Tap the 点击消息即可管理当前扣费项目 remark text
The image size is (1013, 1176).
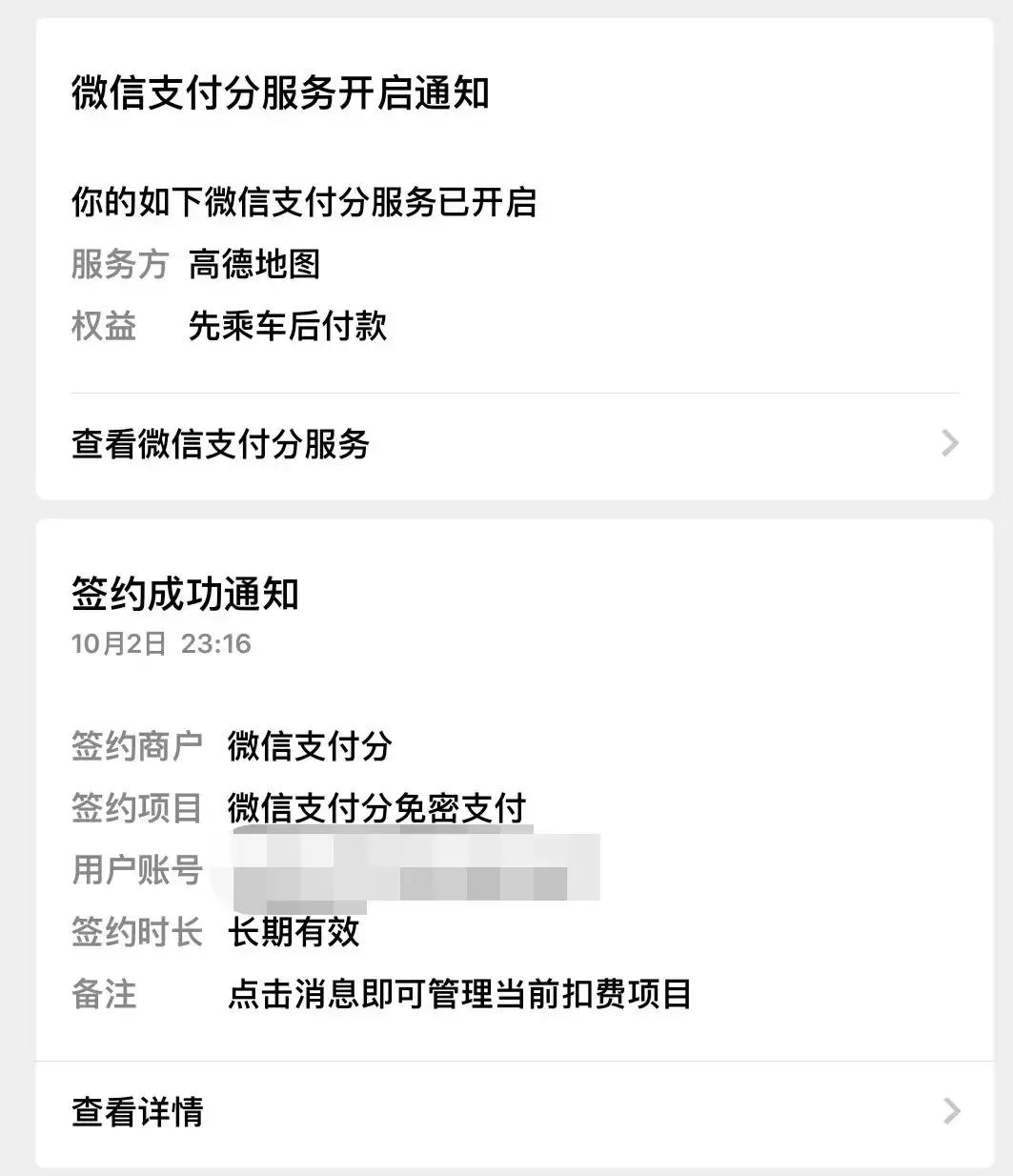(459, 994)
